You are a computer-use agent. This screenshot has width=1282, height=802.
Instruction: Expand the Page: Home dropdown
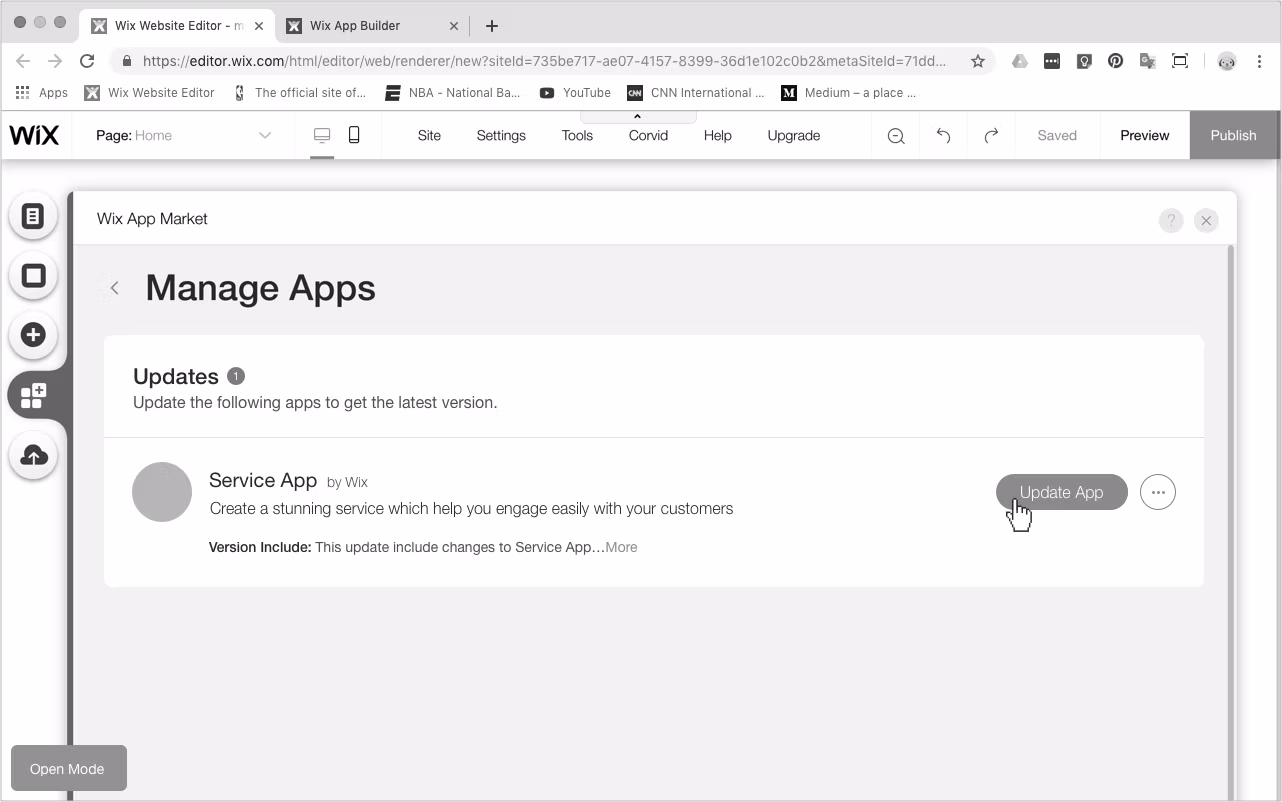[184, 135]
